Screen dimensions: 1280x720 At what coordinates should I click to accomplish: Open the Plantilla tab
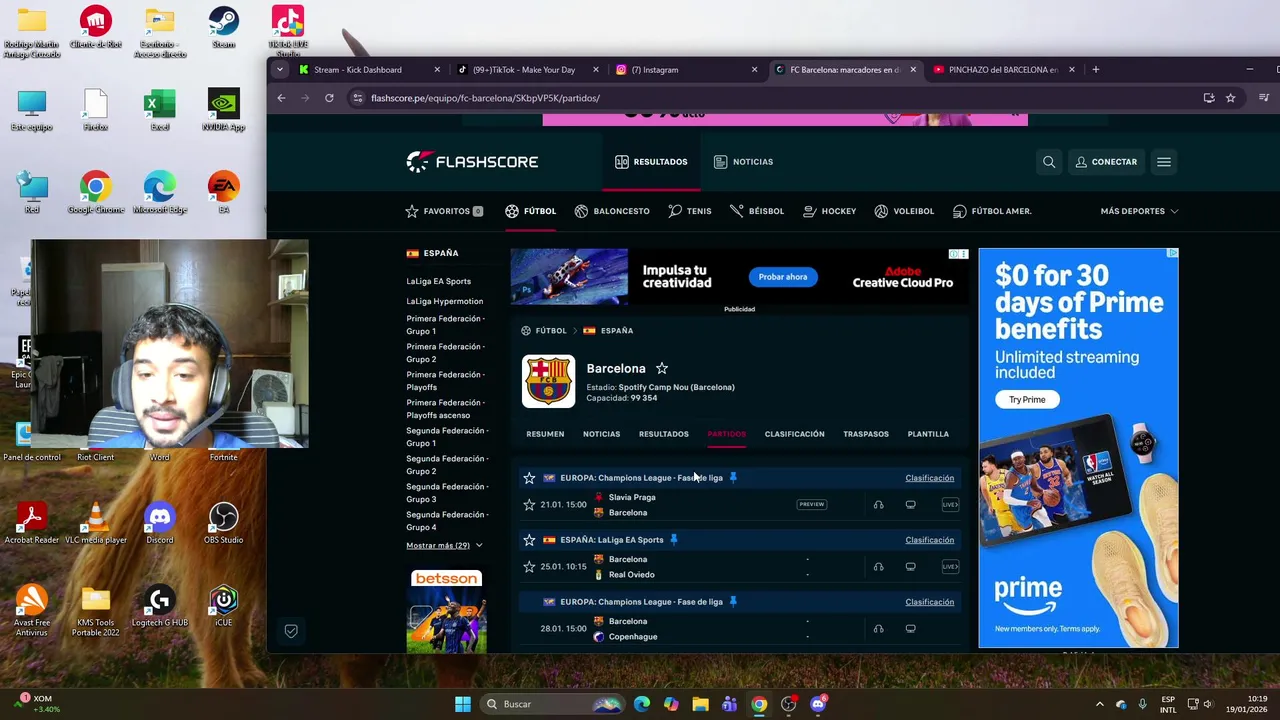(928, 434)
